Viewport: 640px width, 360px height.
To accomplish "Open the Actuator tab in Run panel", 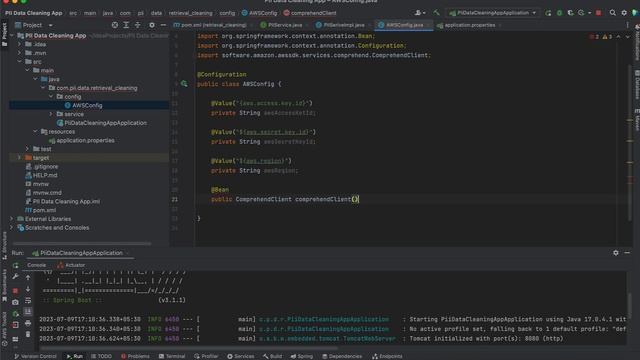I will point(71,265).
